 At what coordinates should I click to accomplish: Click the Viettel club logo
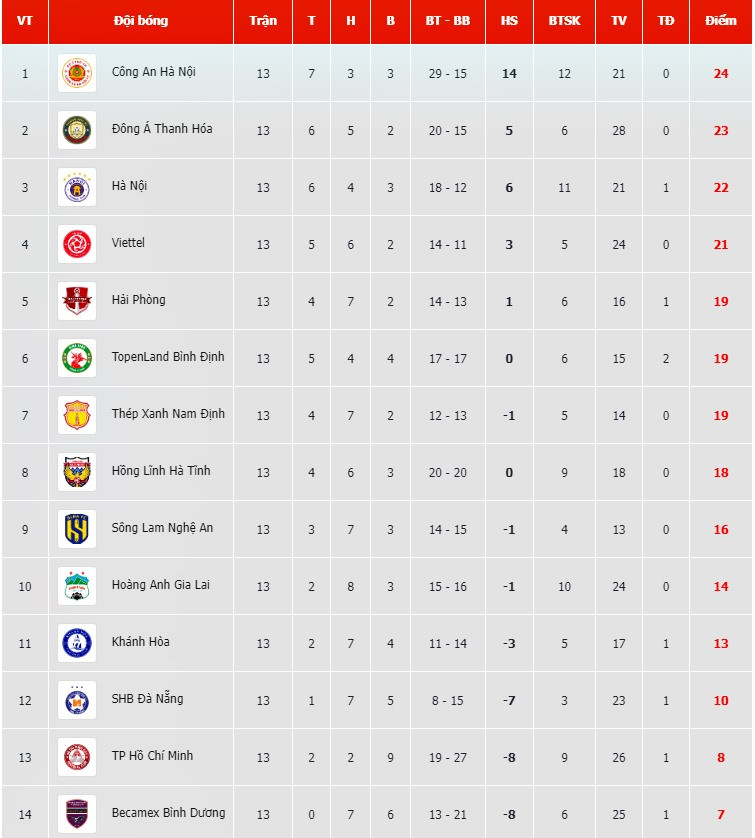coord(77,244)
